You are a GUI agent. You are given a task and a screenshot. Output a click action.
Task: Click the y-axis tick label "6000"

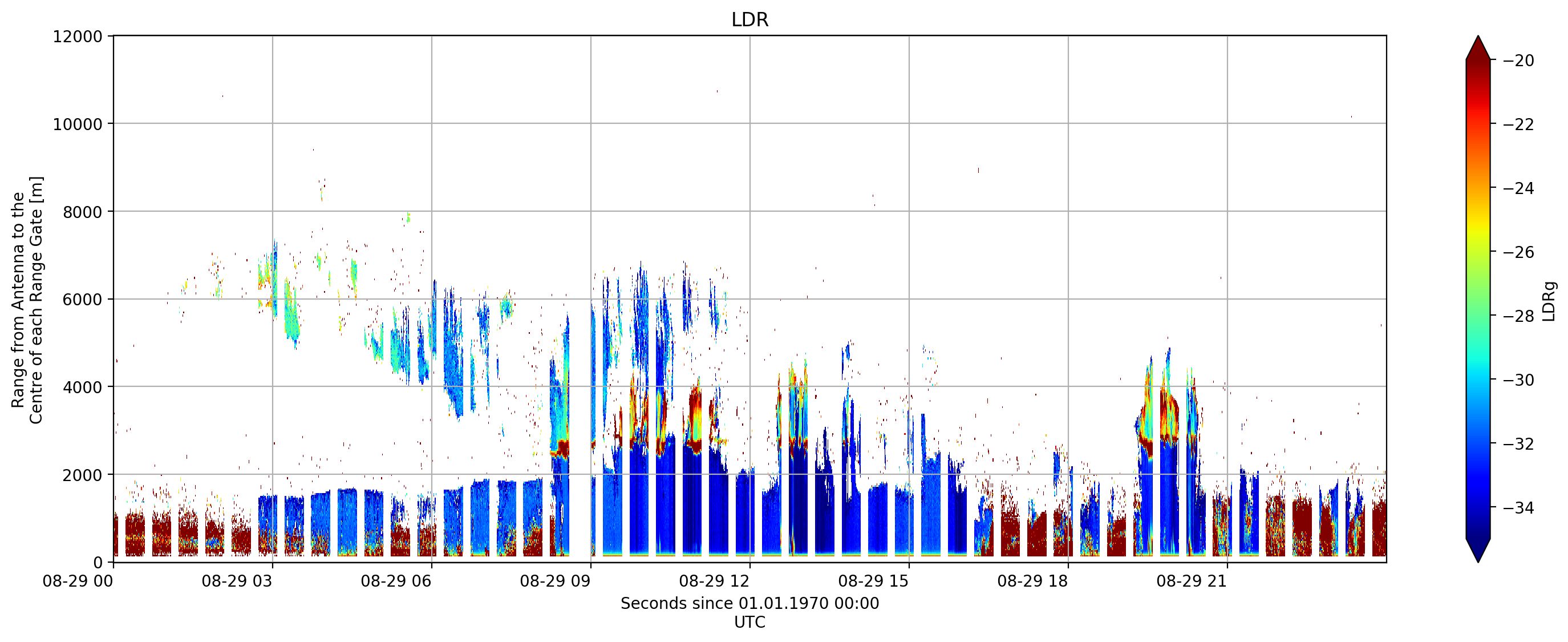[x=83, y=300]
